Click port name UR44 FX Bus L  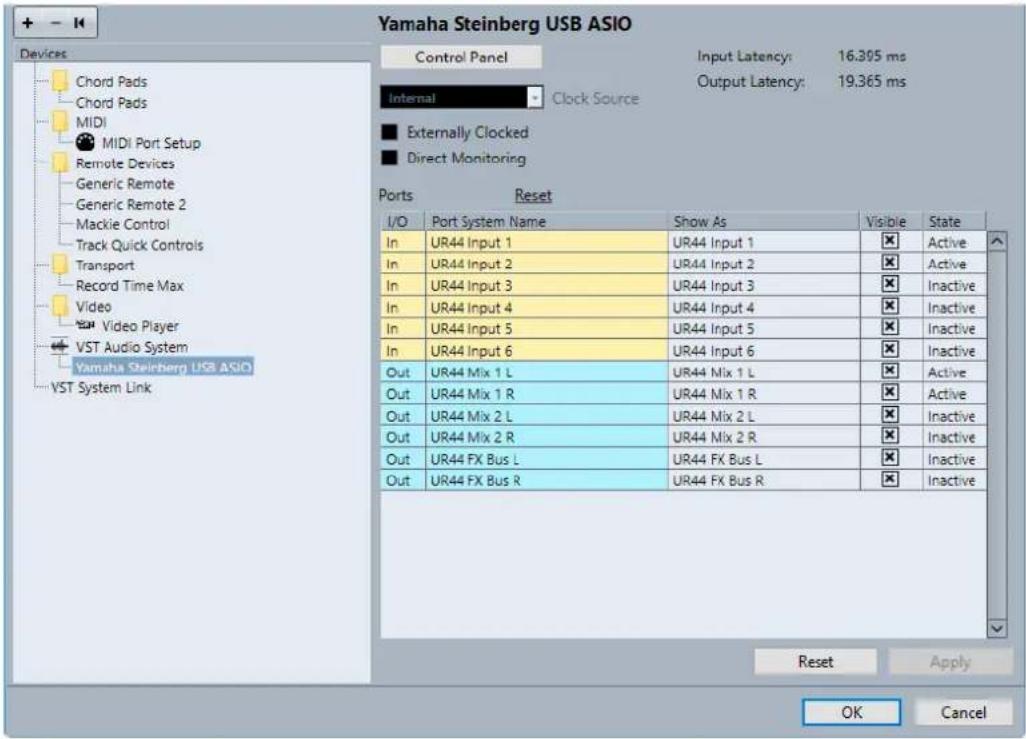point(546,459)
